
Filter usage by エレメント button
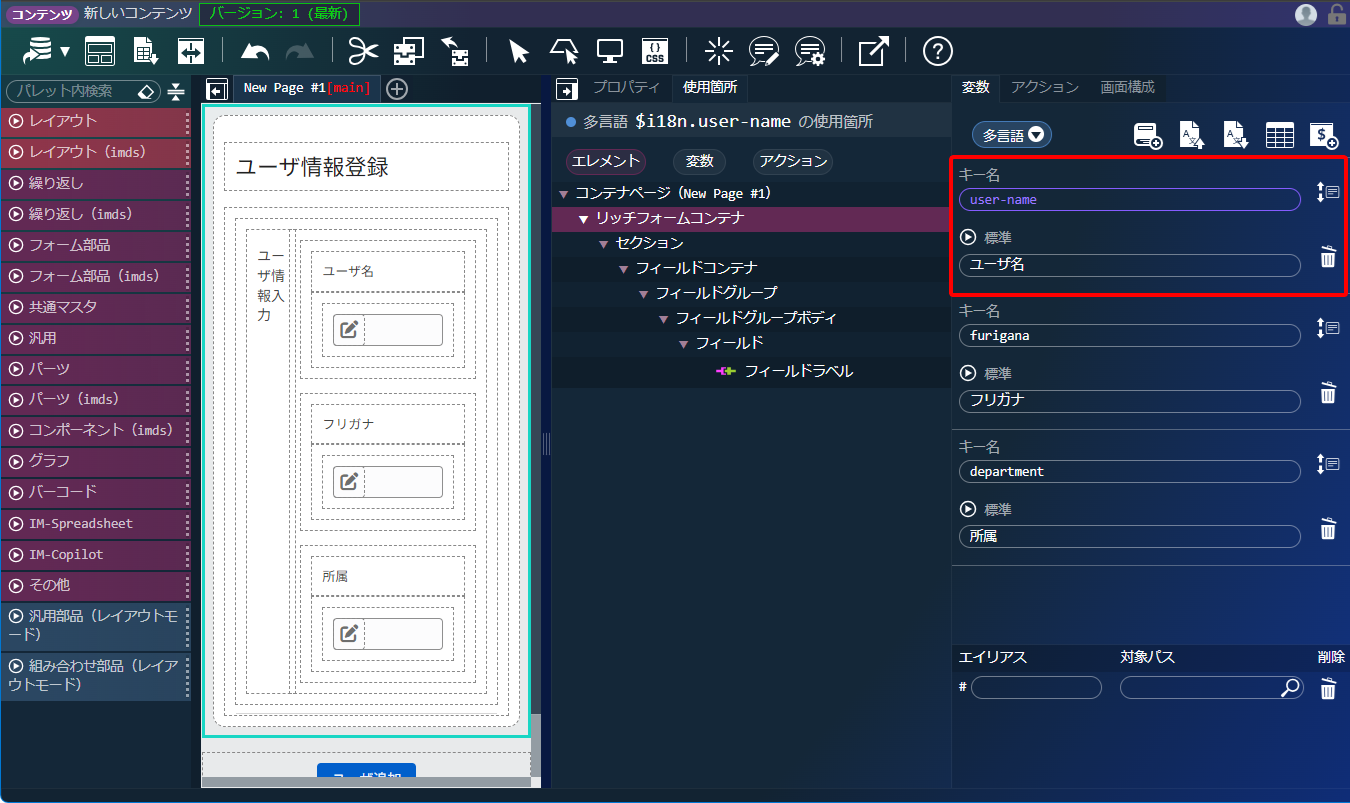click(x=606, y=161)
